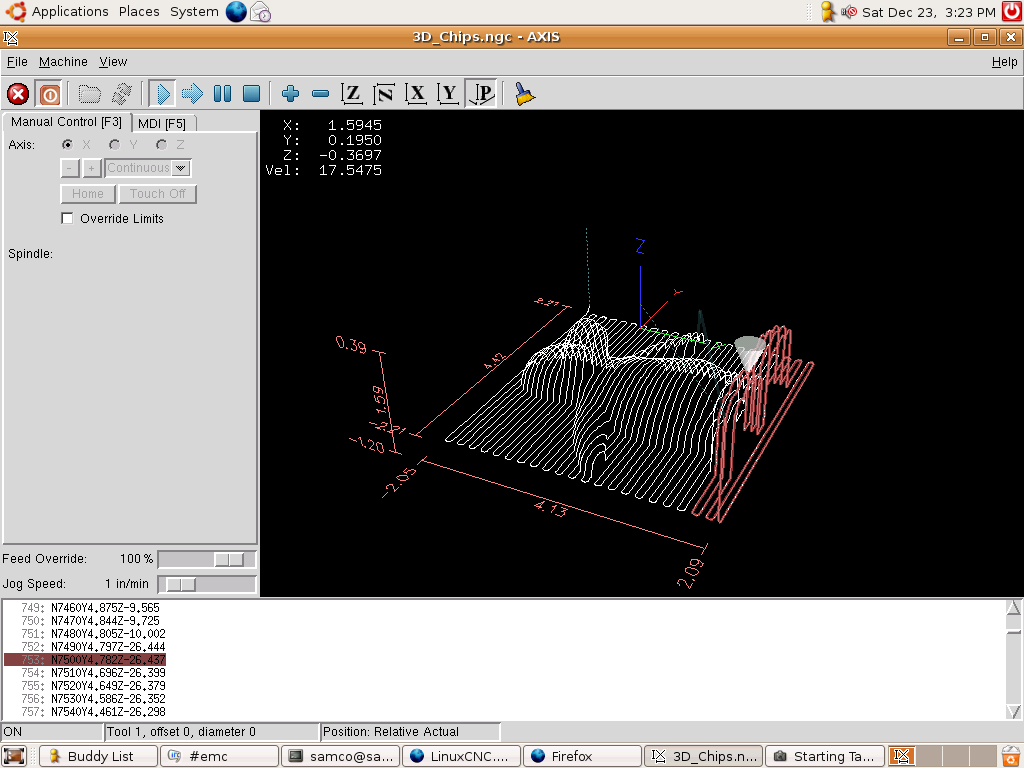The height and width of the screenshot is (768, 1024).
Task: Open the Help menu
Action: (1004, 61)
